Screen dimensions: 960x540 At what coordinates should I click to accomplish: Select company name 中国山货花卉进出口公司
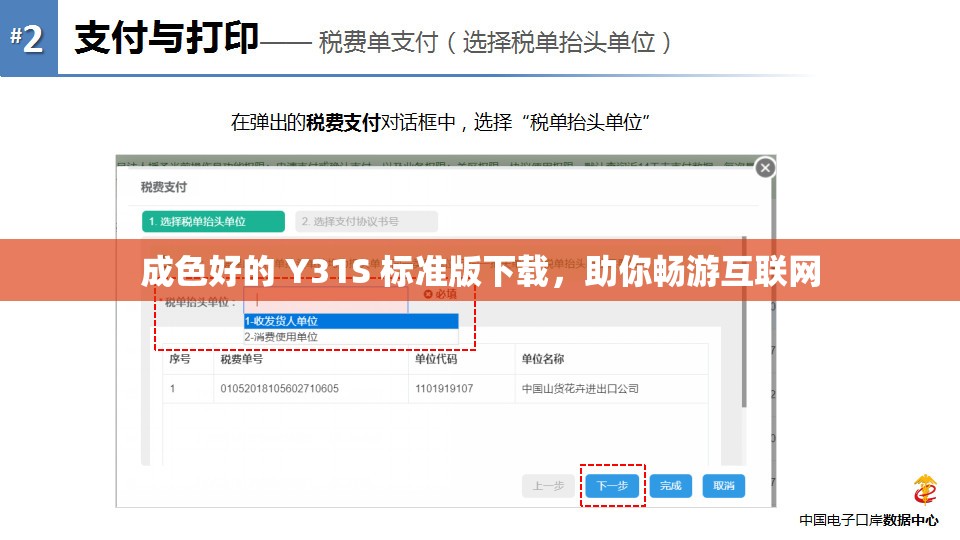pyautogui.click(x=580, y=388)
